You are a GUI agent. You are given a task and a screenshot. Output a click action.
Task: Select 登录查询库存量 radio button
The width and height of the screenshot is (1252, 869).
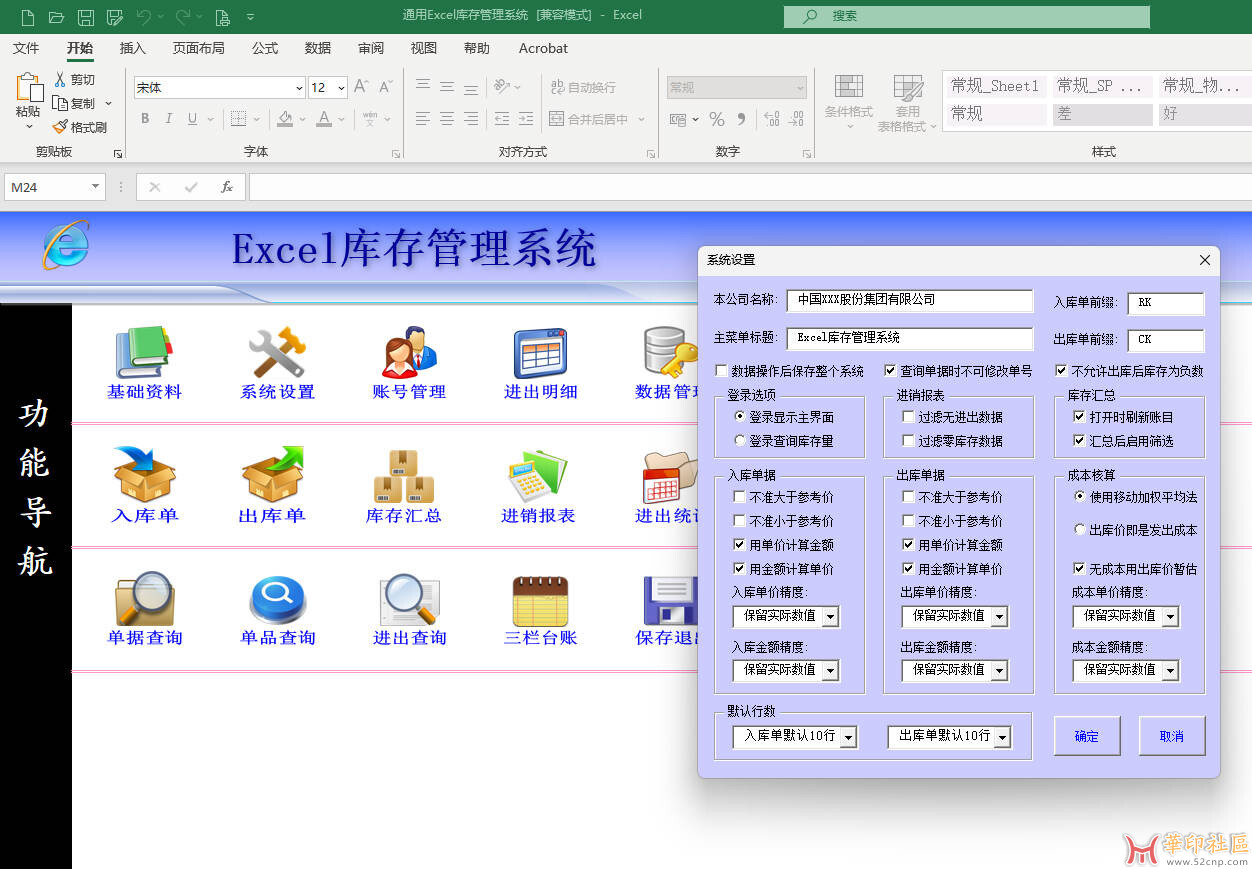740,441
